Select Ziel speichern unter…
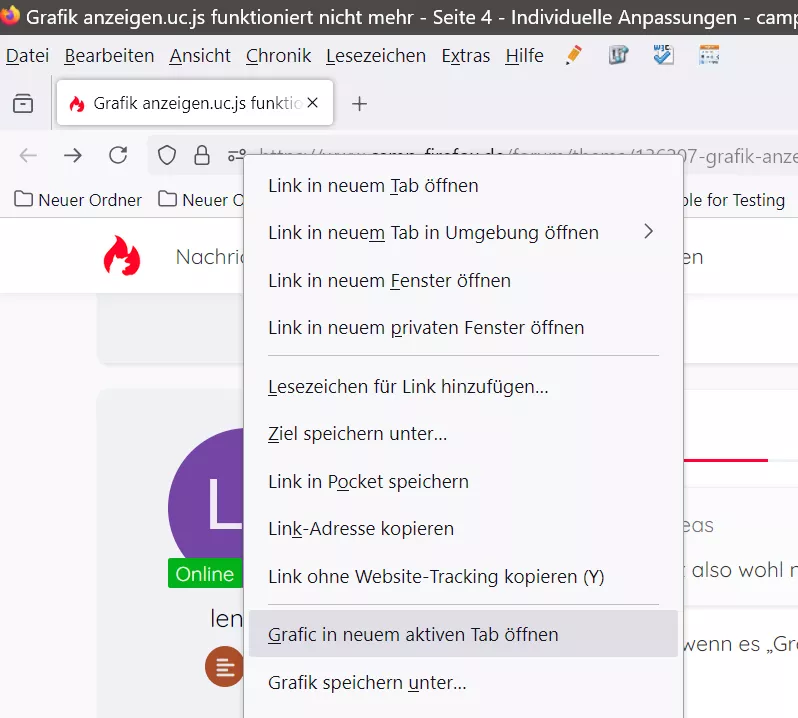Image resolution: width=798 pixels, height=718 pixels. (x=463, y=434)
